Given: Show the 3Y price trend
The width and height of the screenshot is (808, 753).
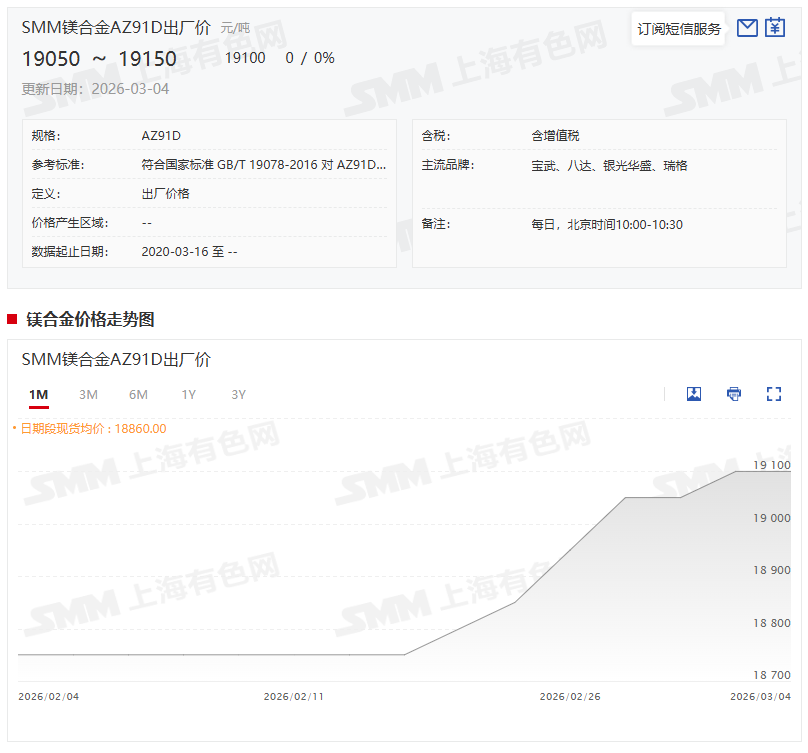Looking at the screenshot, I should tap(238, 395).
